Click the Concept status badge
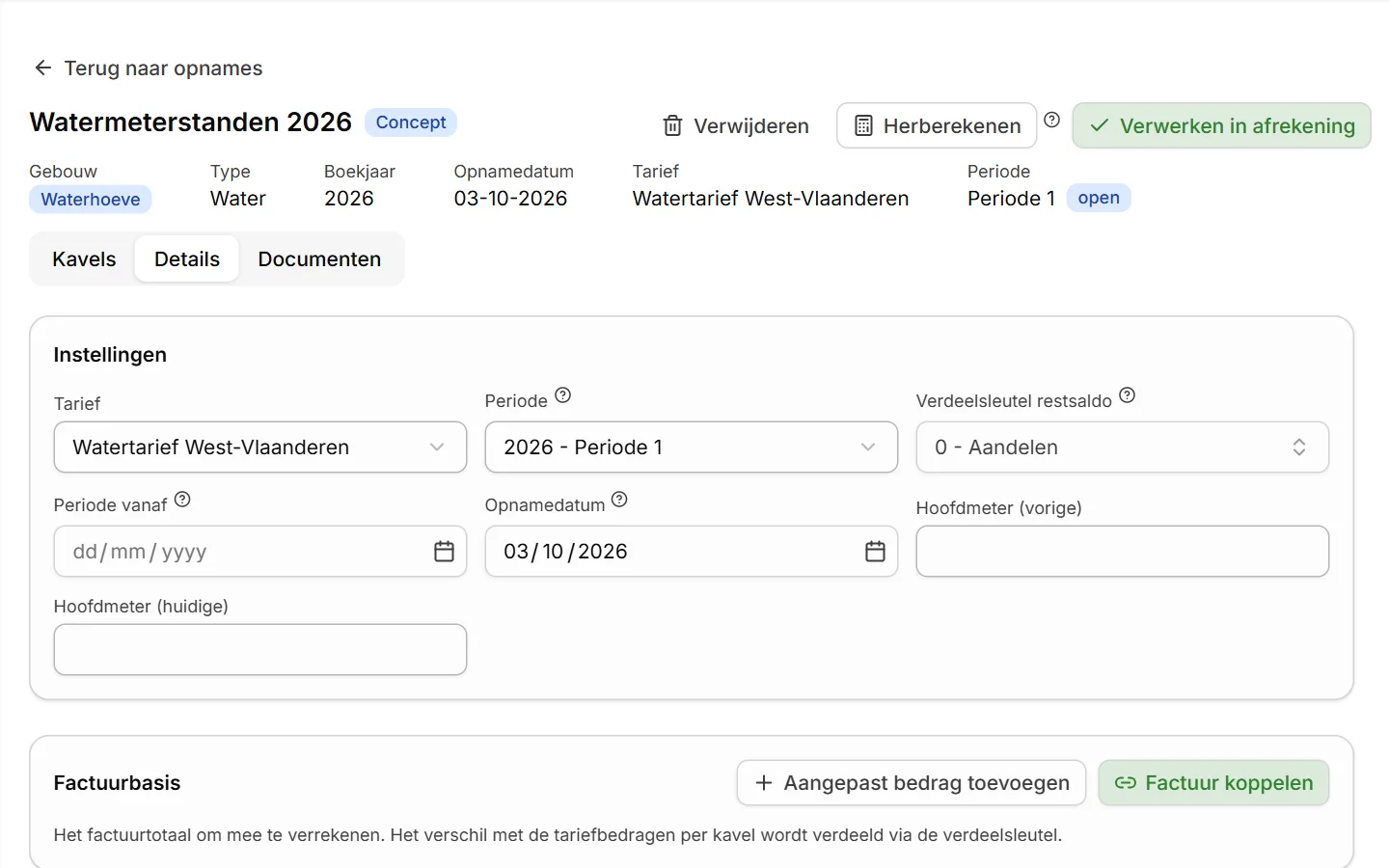Screen dimensions: 1389x868 [x=411, y=122]
